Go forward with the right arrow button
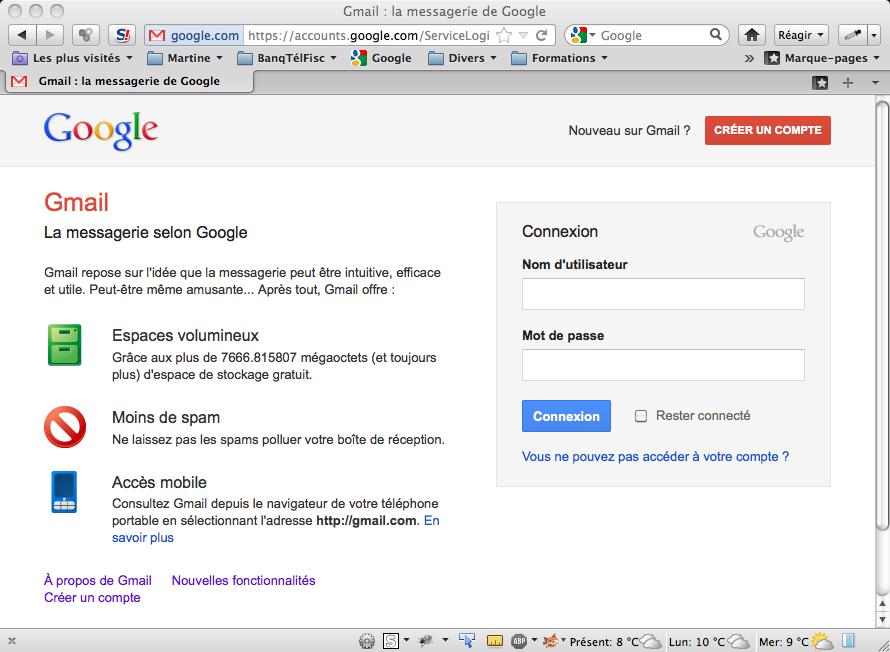 click(x=50, y=35)
